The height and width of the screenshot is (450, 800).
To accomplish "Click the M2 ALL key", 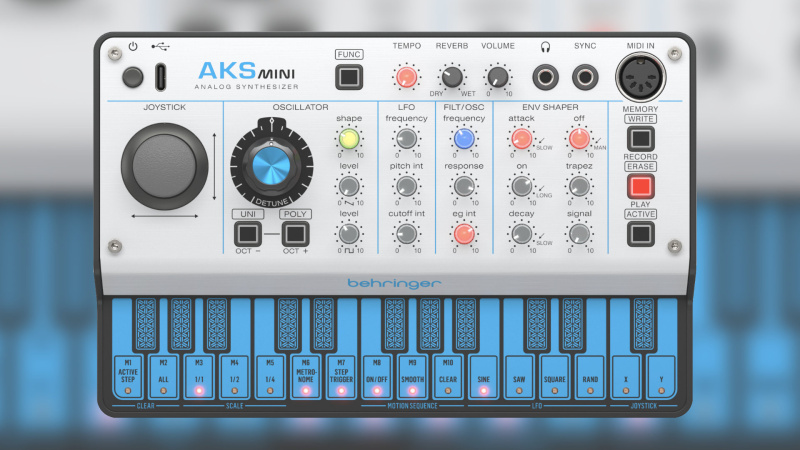I will coord(163,377).
